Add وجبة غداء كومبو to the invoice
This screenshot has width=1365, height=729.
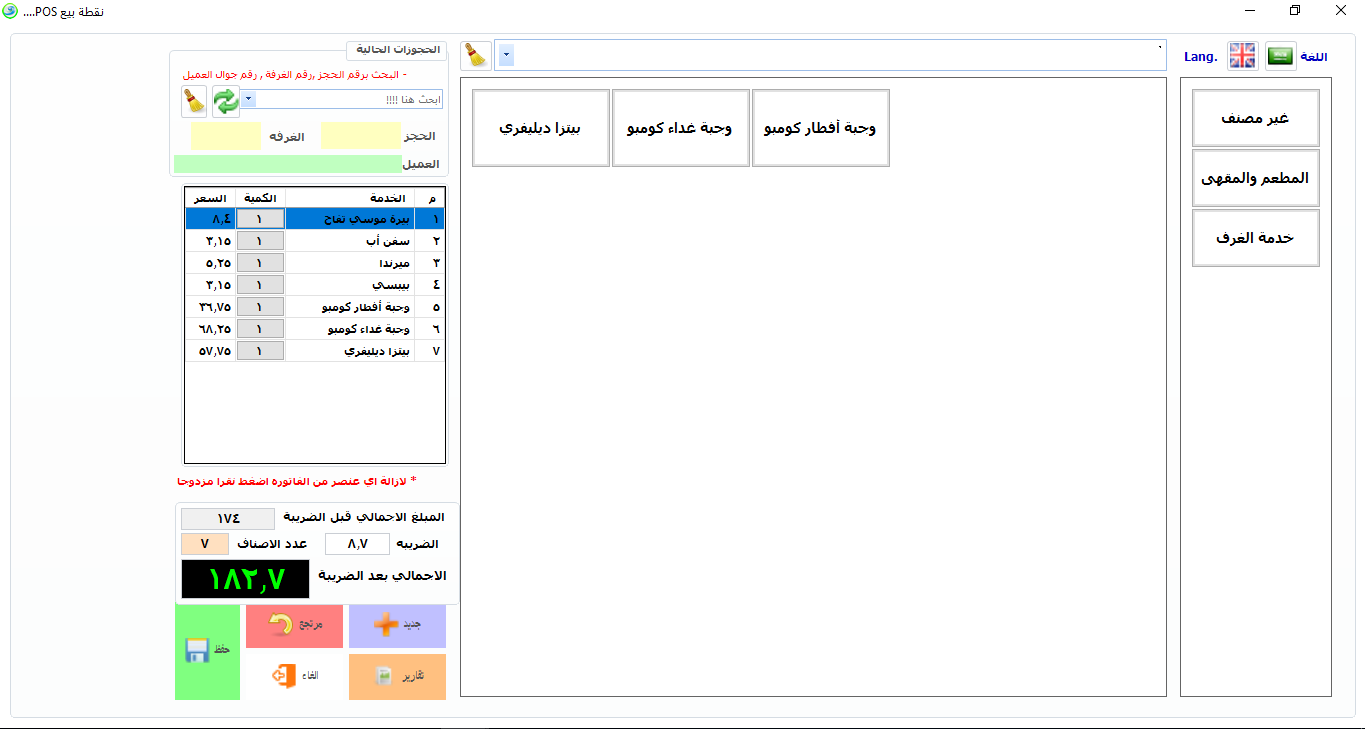(680, 128)
